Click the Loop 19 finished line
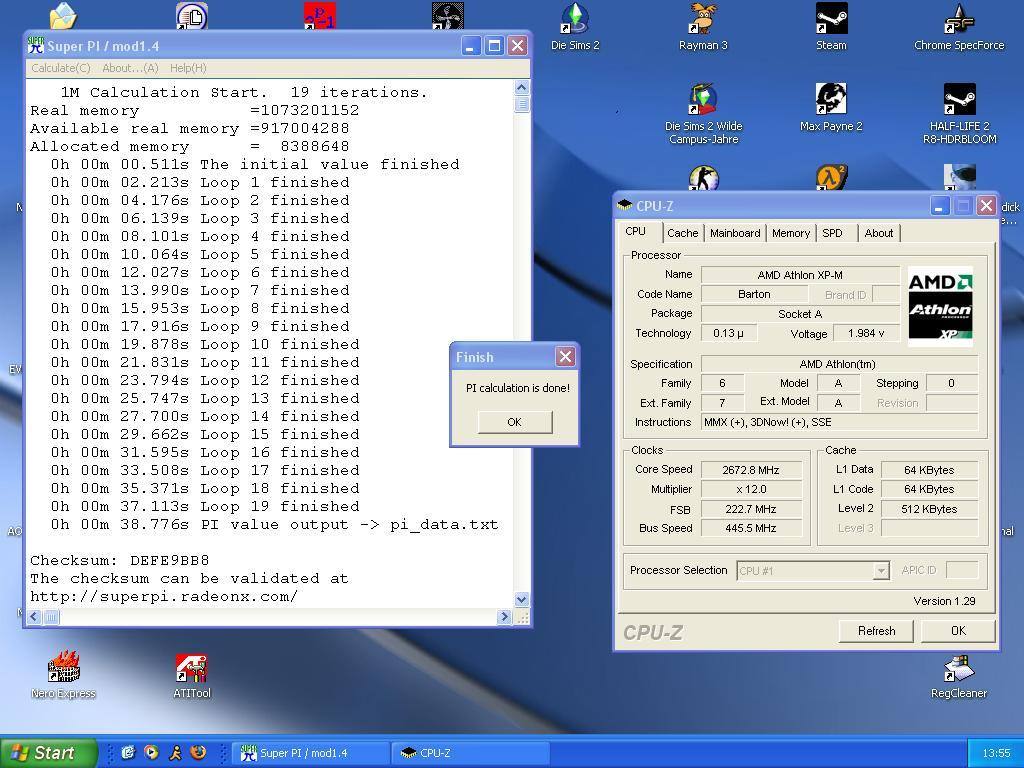 (205, 506)
